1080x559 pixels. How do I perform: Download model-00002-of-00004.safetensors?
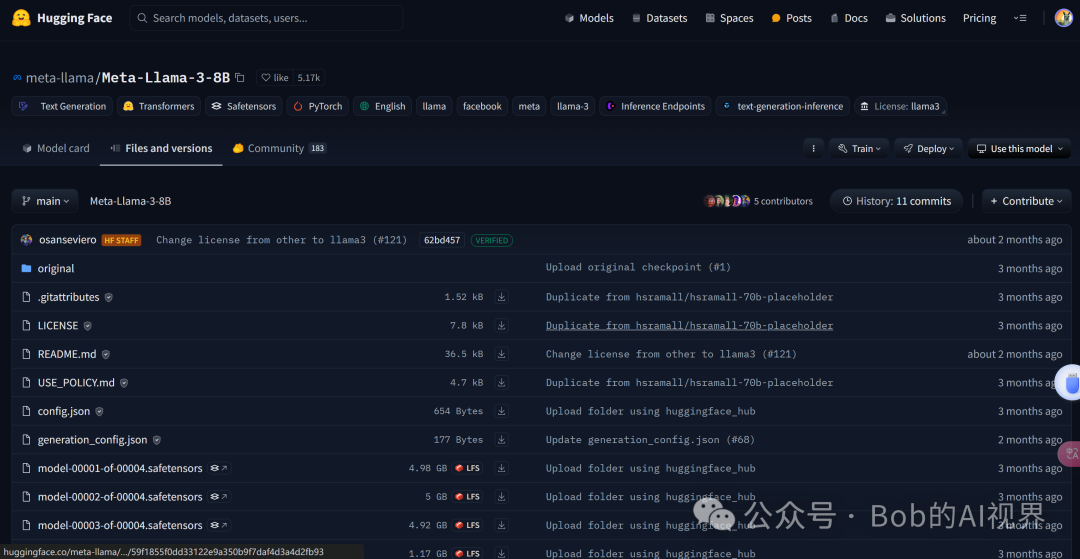(502, 497)
